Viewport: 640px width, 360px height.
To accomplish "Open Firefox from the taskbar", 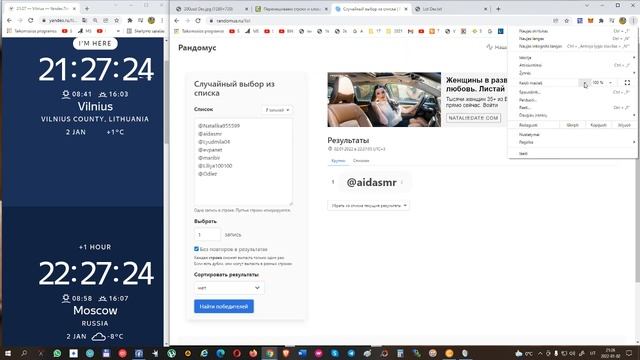I will [253, 353].
